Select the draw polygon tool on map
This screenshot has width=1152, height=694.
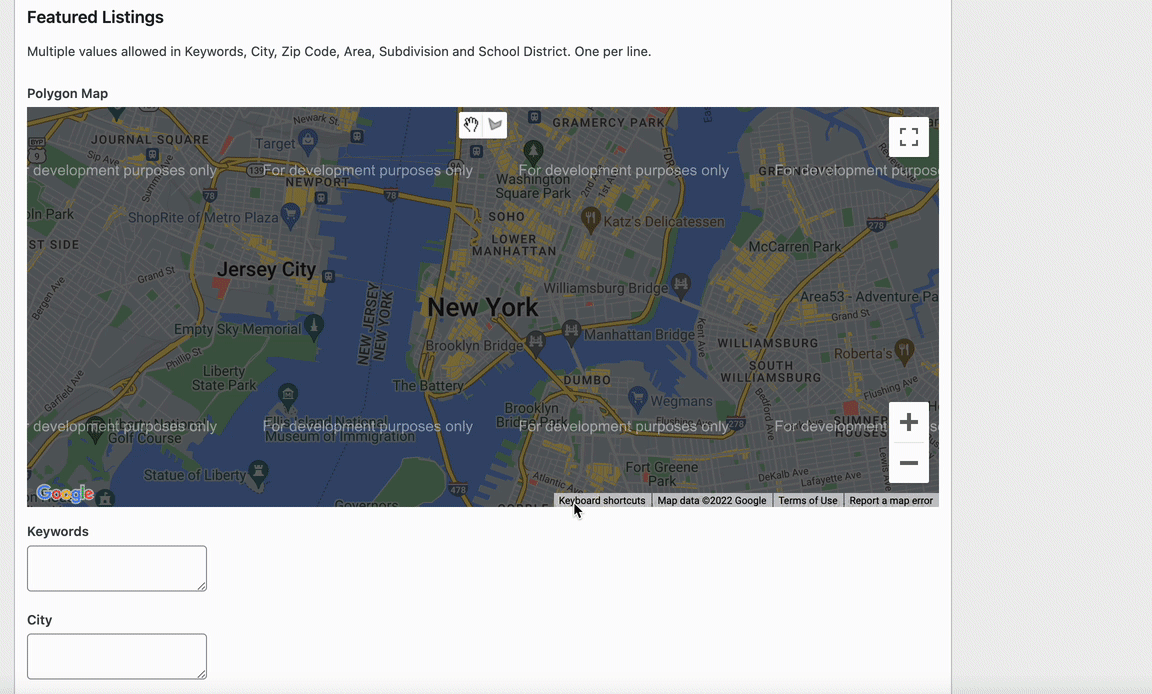coord(495,125)
